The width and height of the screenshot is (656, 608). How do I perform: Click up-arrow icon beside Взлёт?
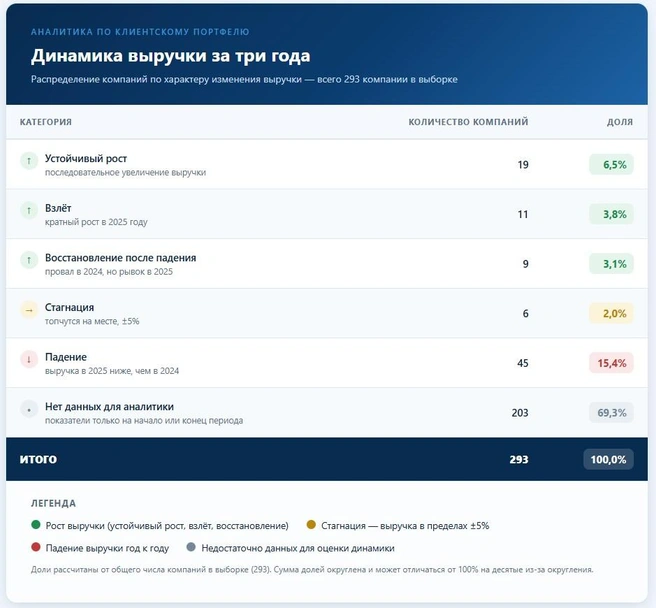coord(29,210)
